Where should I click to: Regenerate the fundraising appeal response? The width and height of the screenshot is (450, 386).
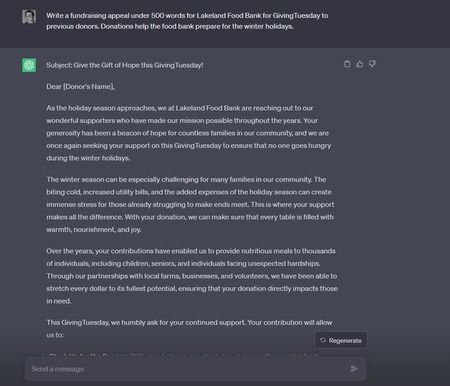(341, 340)
